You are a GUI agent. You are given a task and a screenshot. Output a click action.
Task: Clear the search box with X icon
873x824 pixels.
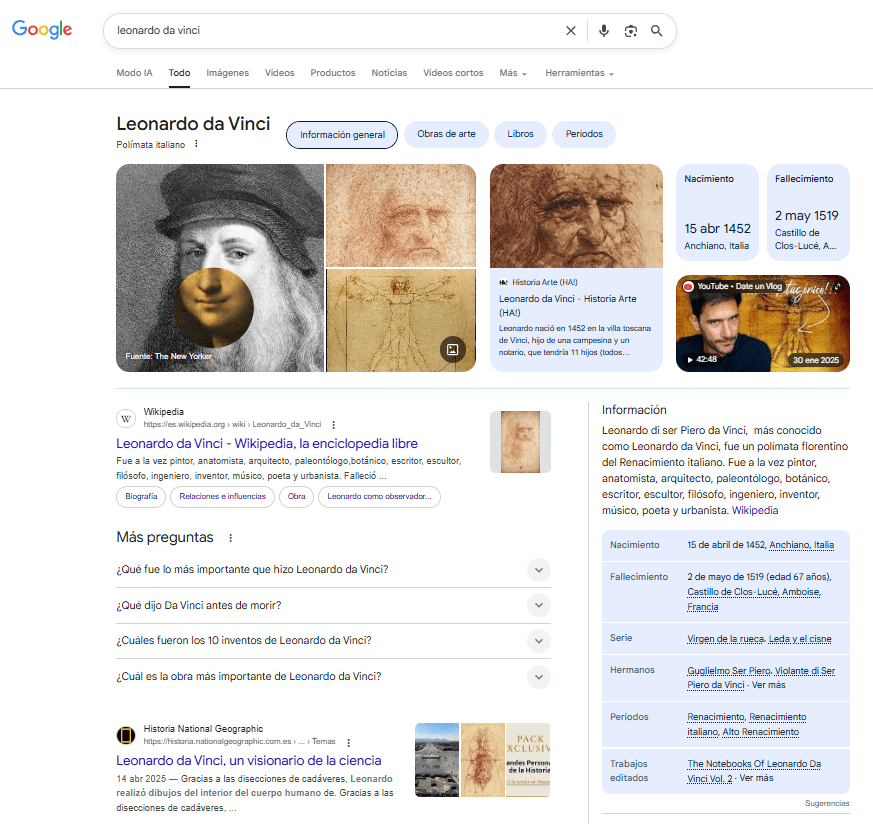(x=571, y=31)
